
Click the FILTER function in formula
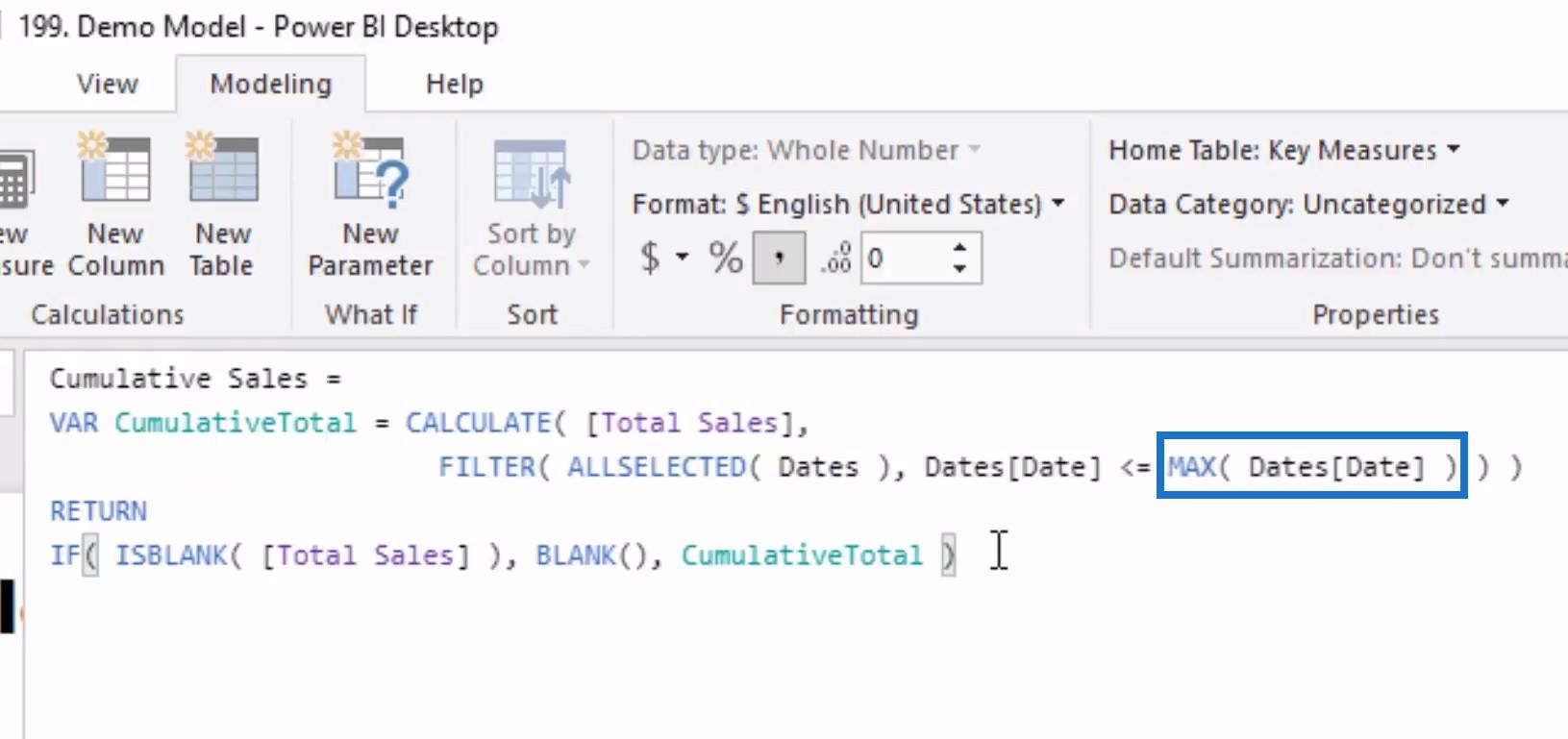487,467
